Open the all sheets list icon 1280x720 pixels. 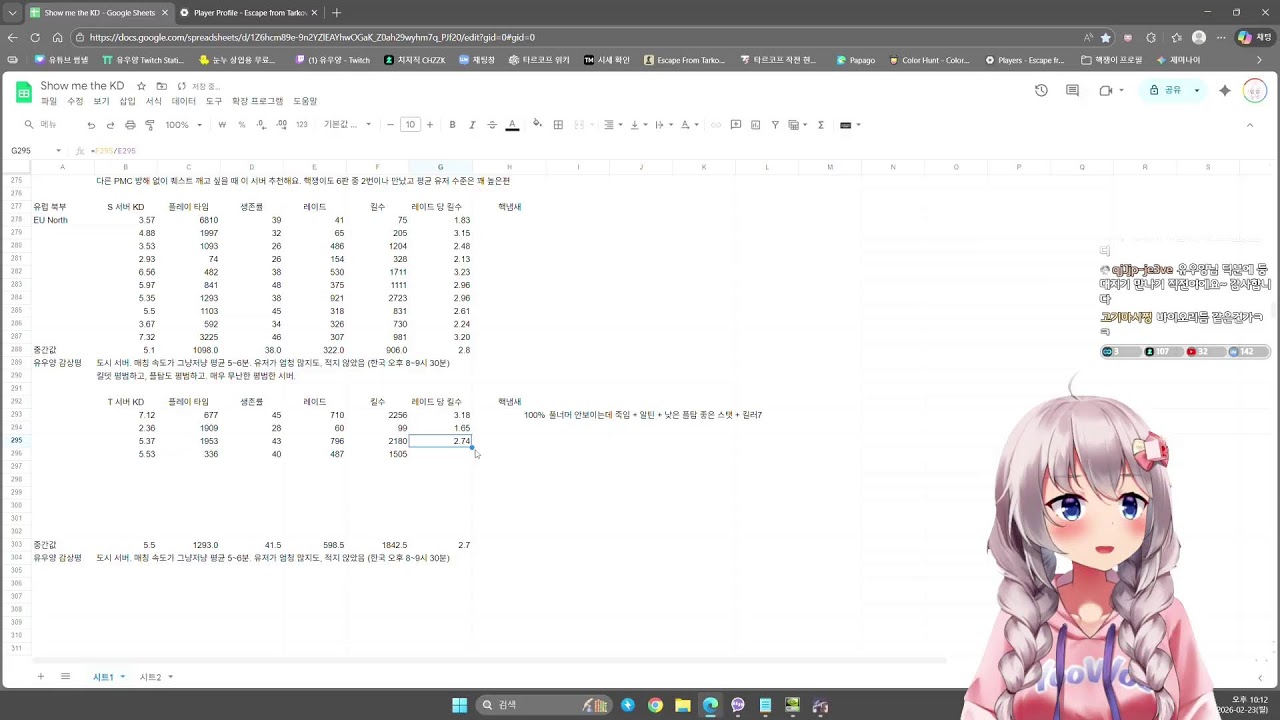(65, 677)
